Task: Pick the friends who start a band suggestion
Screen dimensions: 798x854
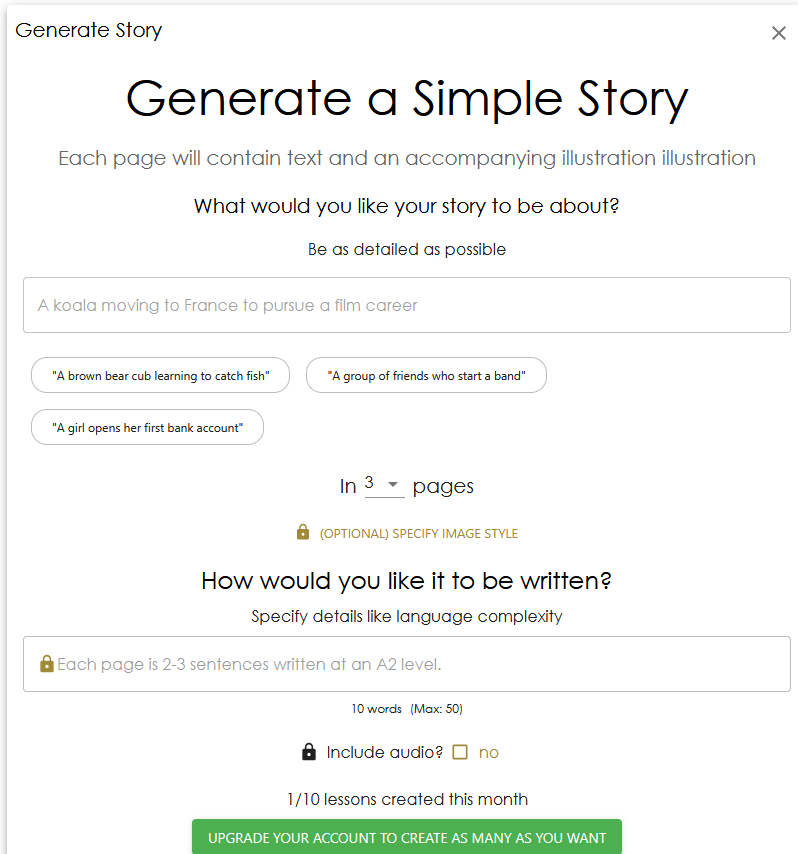Action: (x=426, y=376)
